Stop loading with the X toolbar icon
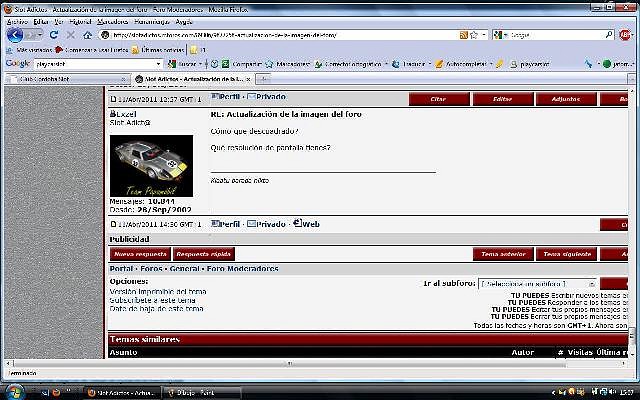This screenshot has height=400, width=640. [71, 35]
